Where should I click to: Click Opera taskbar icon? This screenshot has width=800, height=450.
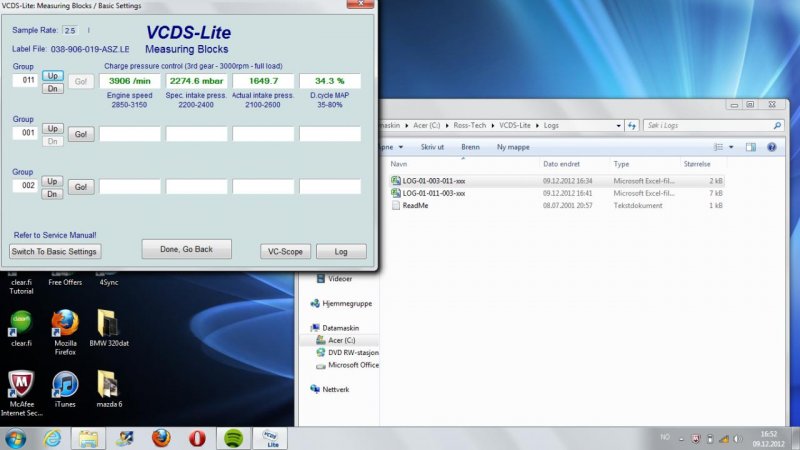tap(197, 439)
